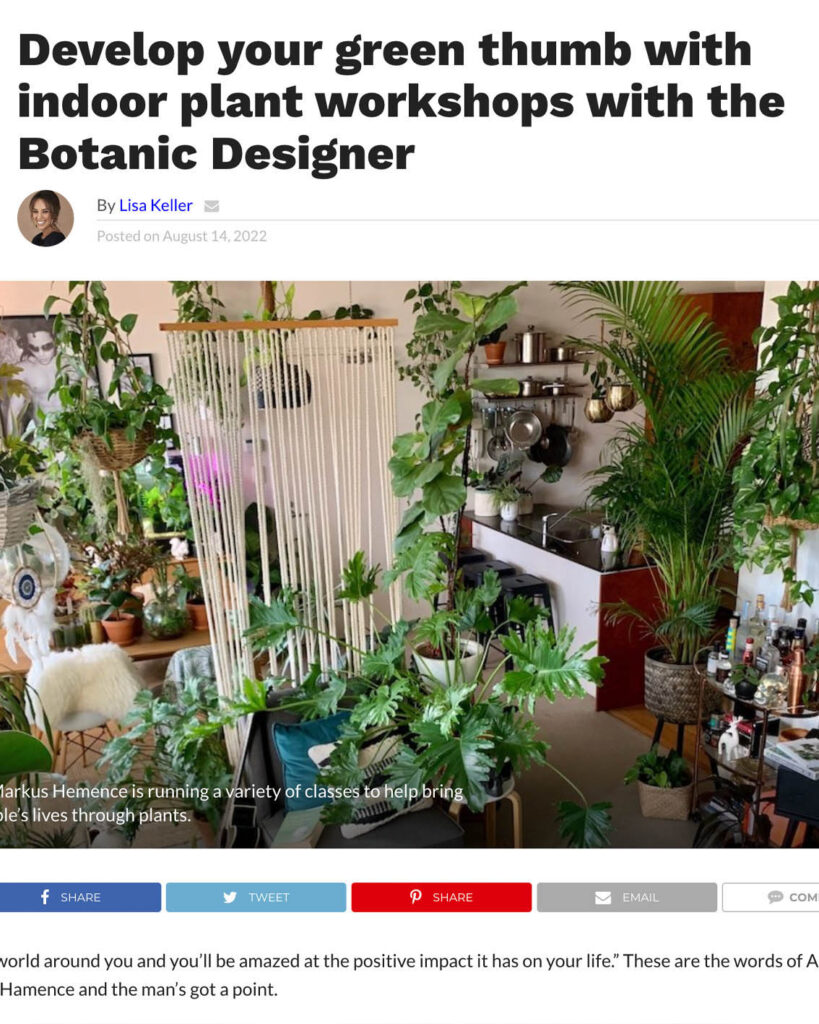Open the comments button label

[x=803, y=897]
